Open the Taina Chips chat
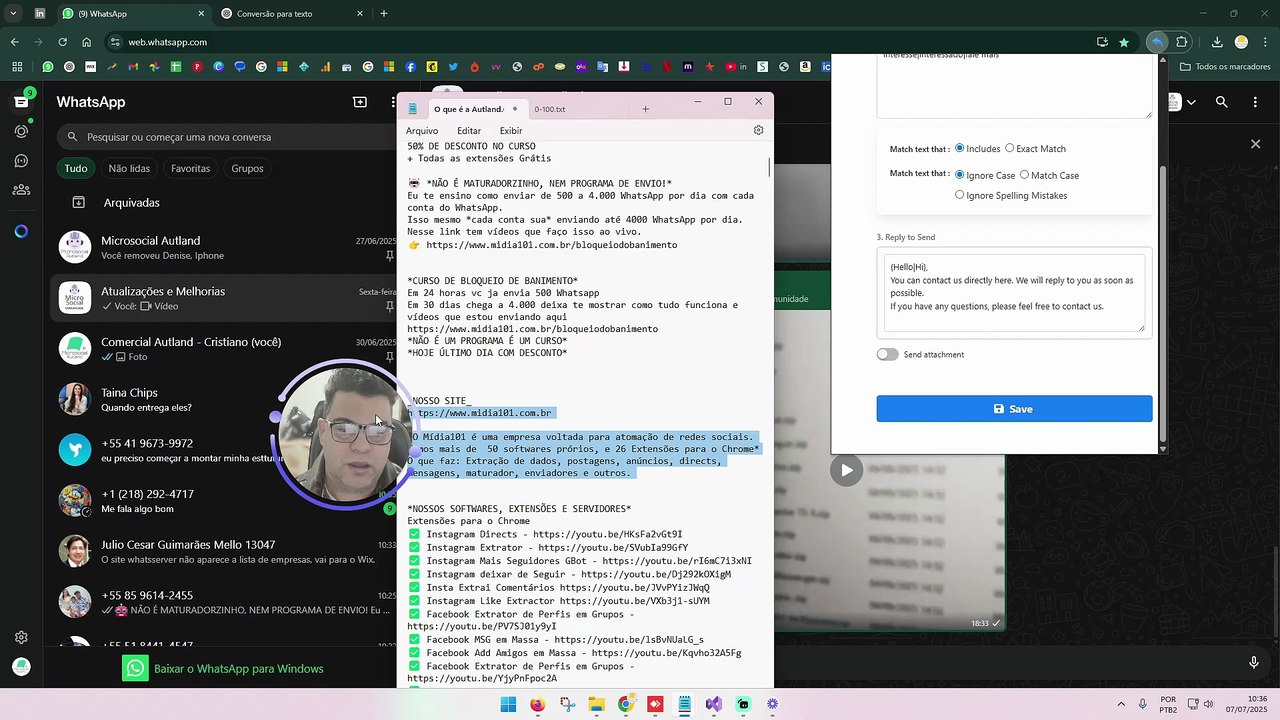This screenshot has height=720, width=1280. click(224, 400)
